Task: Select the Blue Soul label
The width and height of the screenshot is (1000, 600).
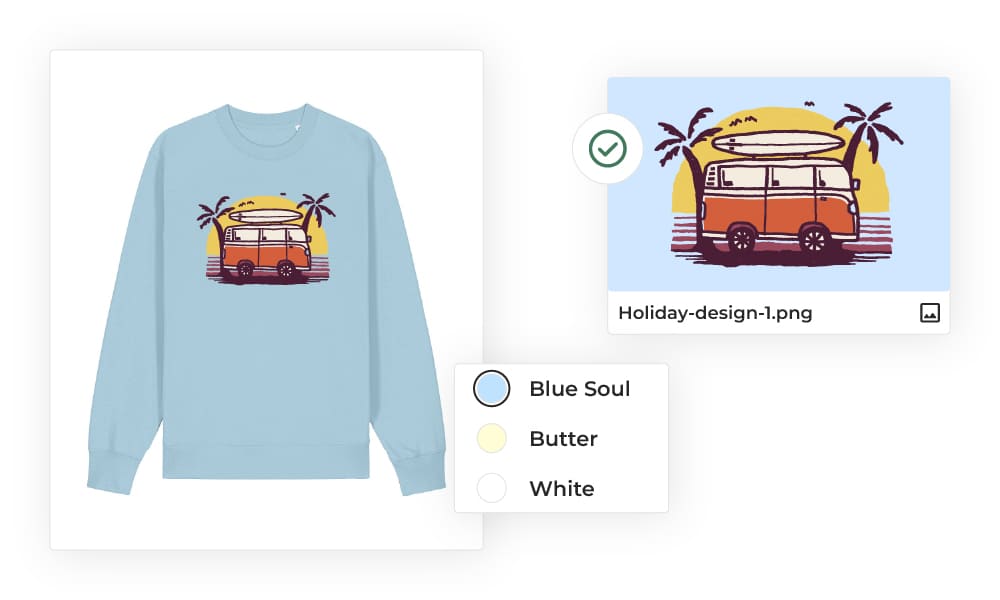Action: (x=580, y=388)
